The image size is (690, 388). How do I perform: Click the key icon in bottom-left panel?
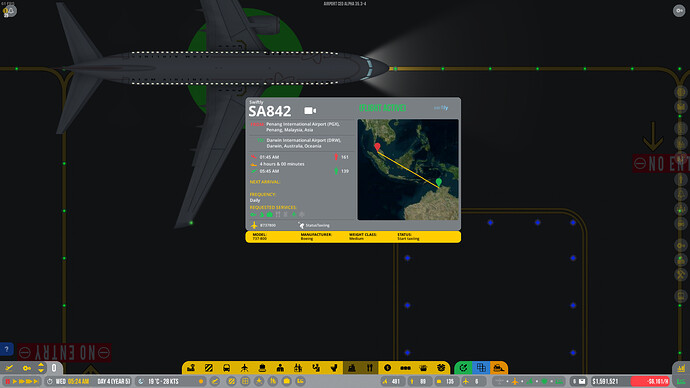(x=27, y=368)
